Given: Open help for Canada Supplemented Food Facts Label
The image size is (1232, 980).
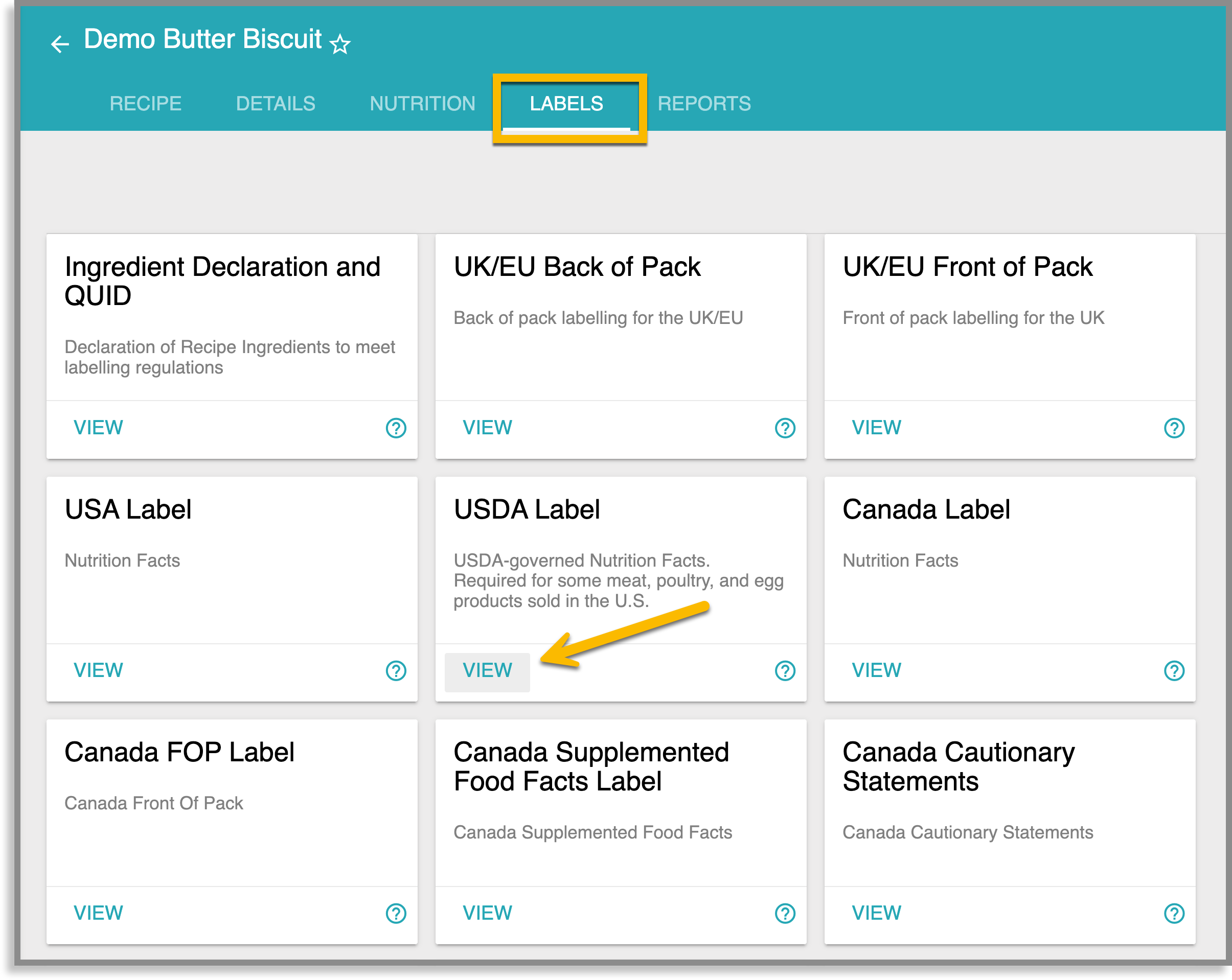Looking at the screenshot, I should (x=785, y=913).
